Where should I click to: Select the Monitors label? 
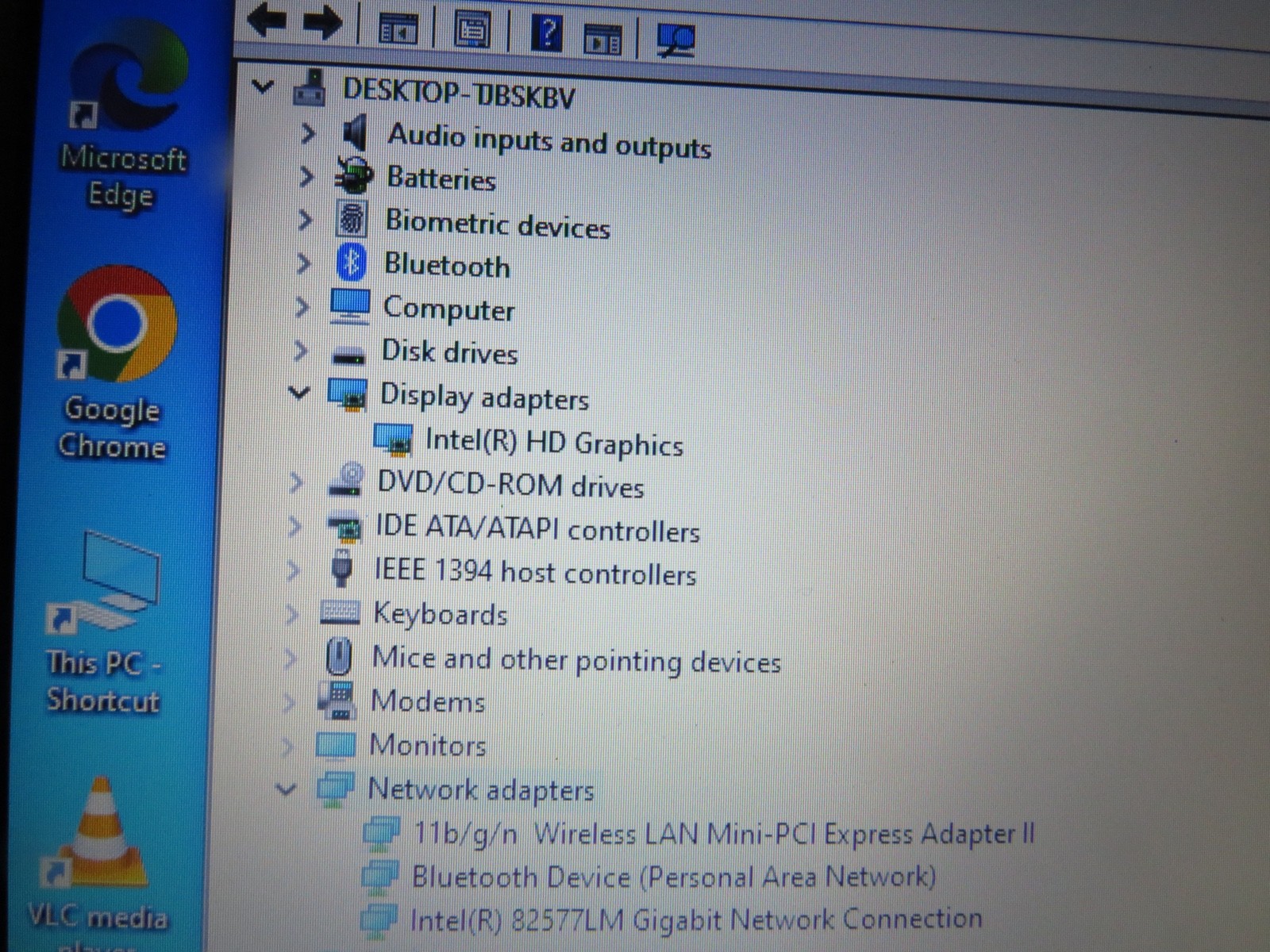[427, 745]
